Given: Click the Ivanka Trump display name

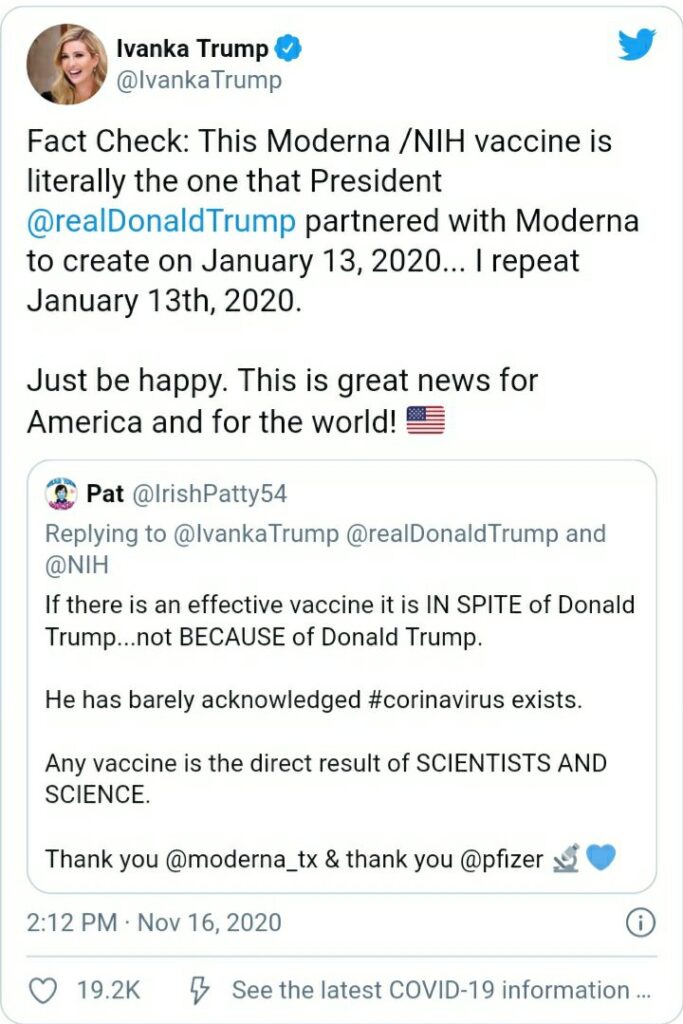Looking at the screenshot, I should point(192,48).
